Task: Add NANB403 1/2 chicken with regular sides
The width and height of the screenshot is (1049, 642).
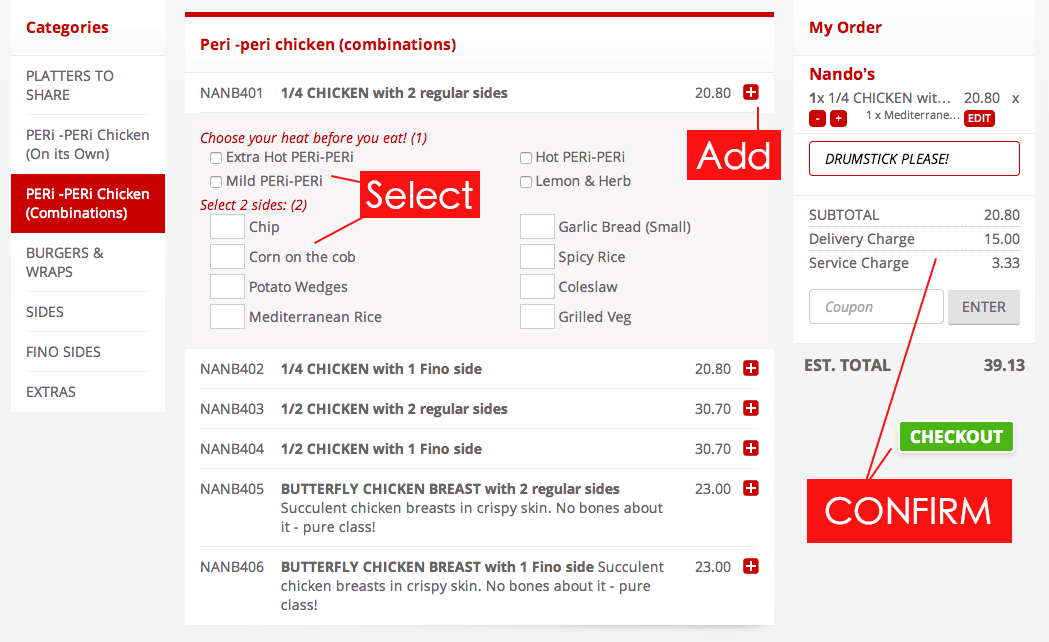Action: point(751,409)
